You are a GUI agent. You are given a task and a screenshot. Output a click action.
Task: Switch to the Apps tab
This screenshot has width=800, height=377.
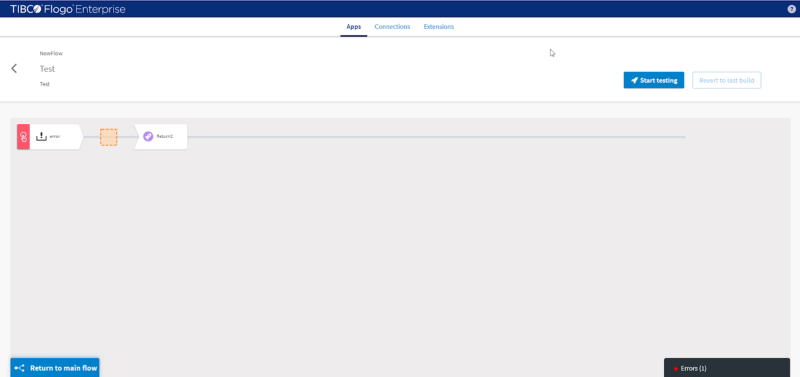pyautogui.click(x=354, y=27)
